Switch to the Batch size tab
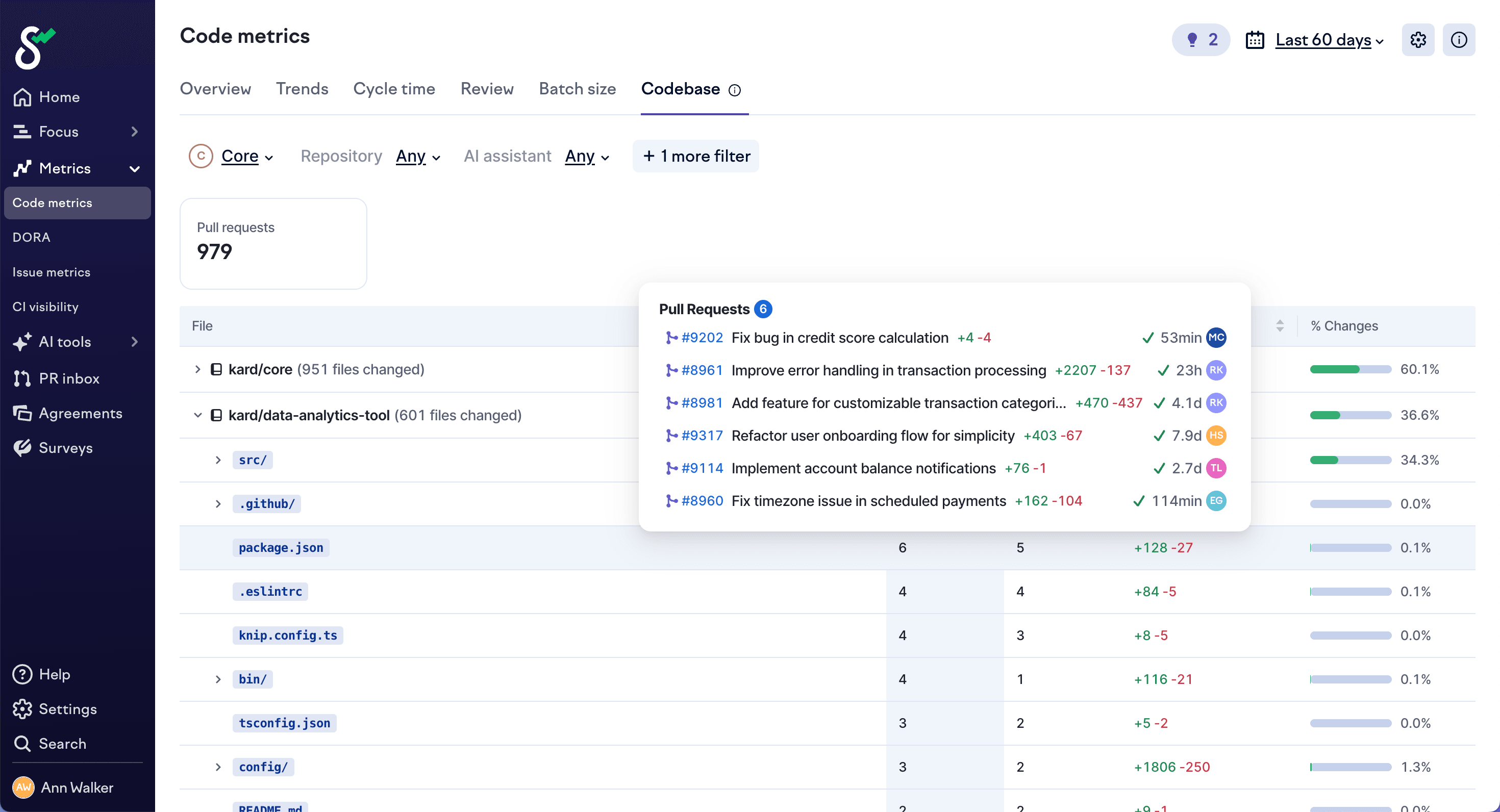The image size is (1500, 812). click(x=577, y=88)
